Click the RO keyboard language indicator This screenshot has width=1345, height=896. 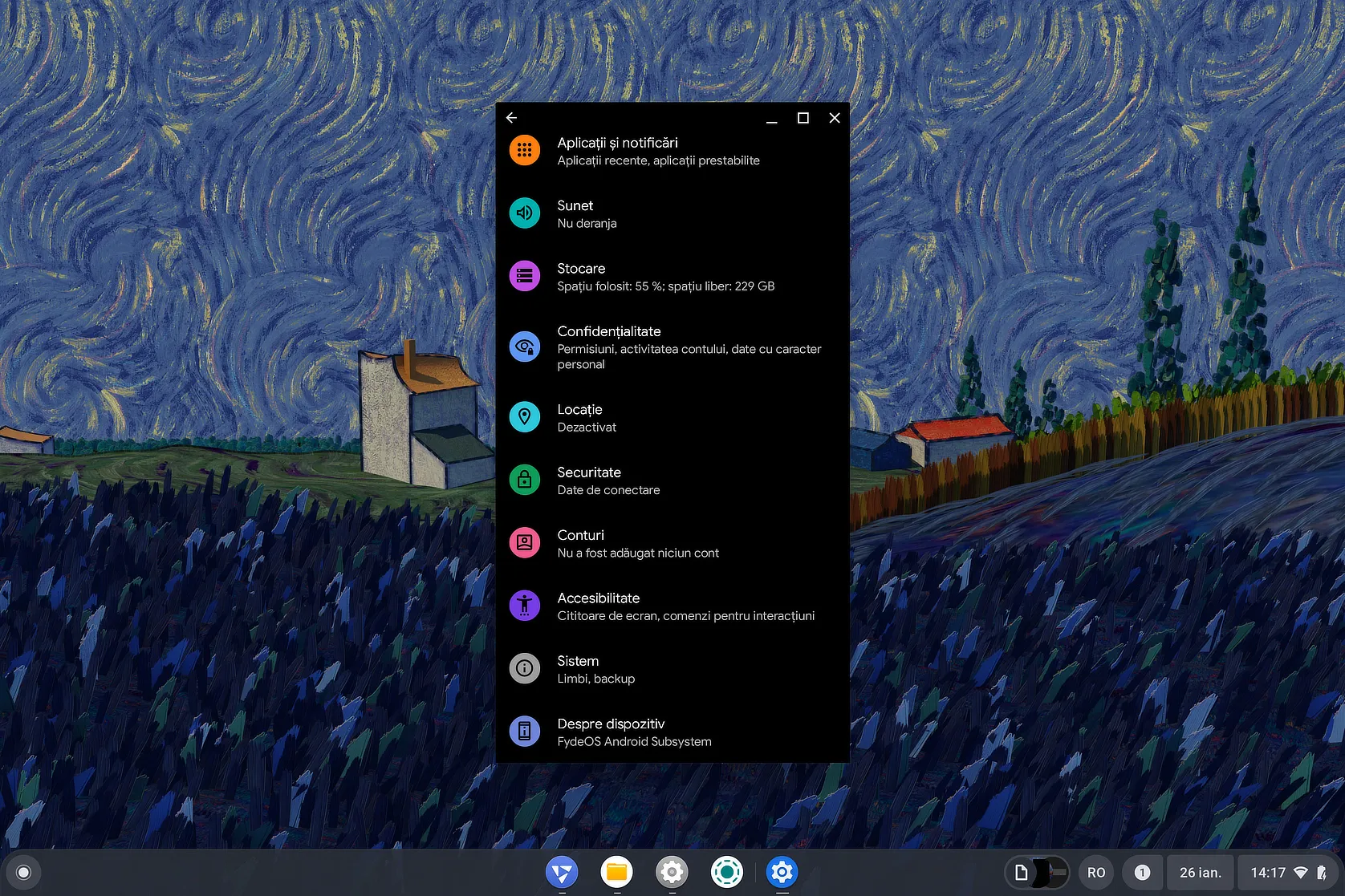click(1096, 872)
